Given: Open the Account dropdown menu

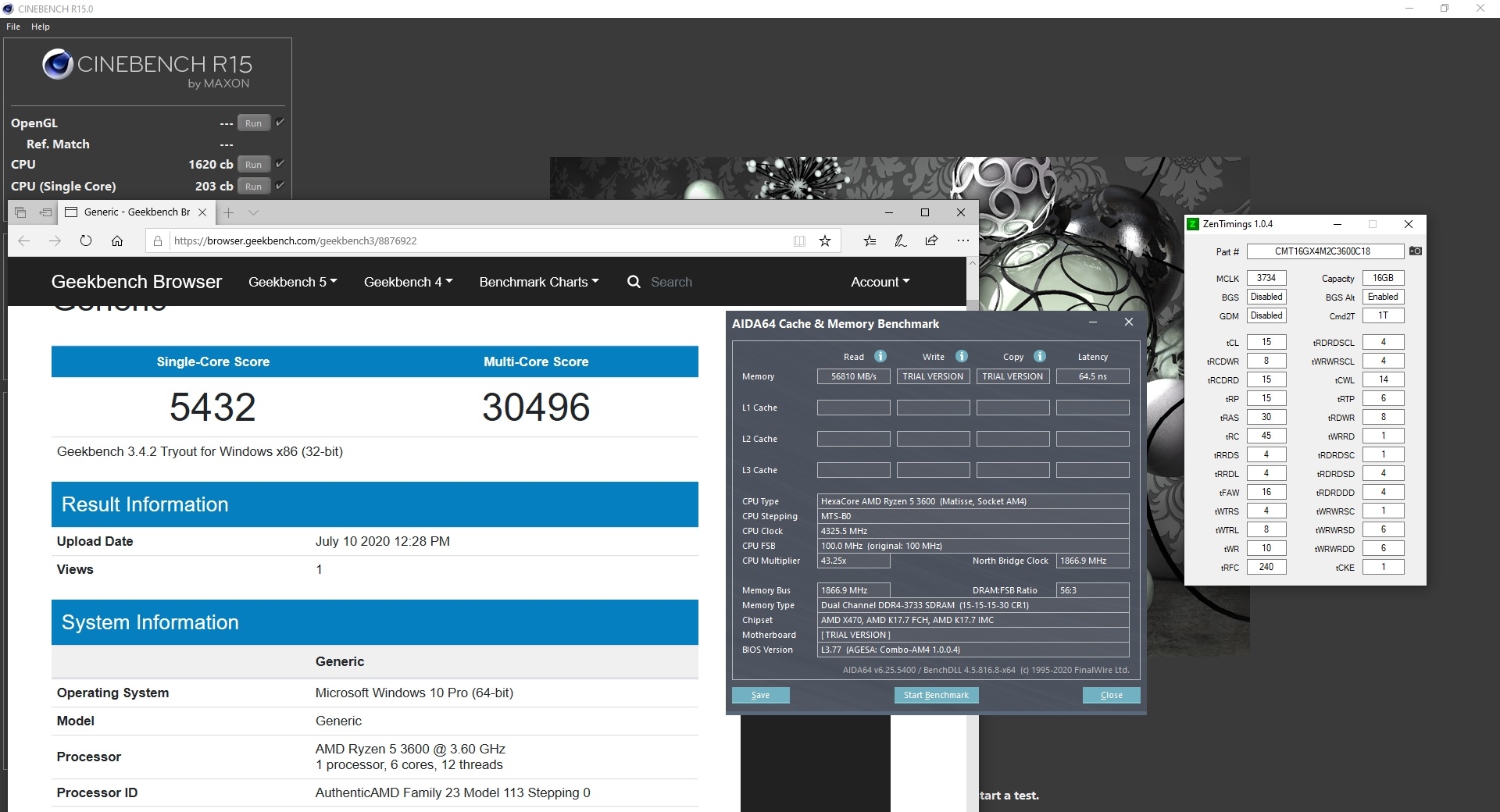Looking at the screenshot, I should 880,282.
